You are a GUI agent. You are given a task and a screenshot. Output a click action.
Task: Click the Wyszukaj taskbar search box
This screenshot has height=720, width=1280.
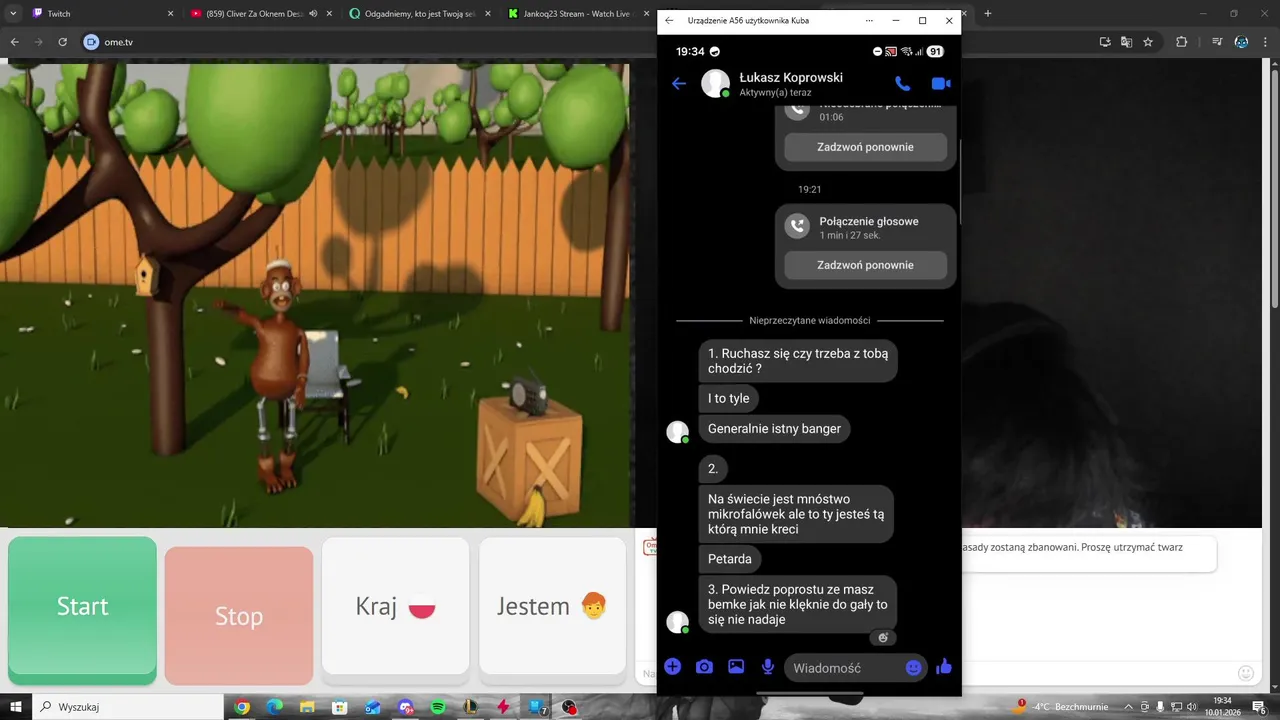click(x=127, y=707)
